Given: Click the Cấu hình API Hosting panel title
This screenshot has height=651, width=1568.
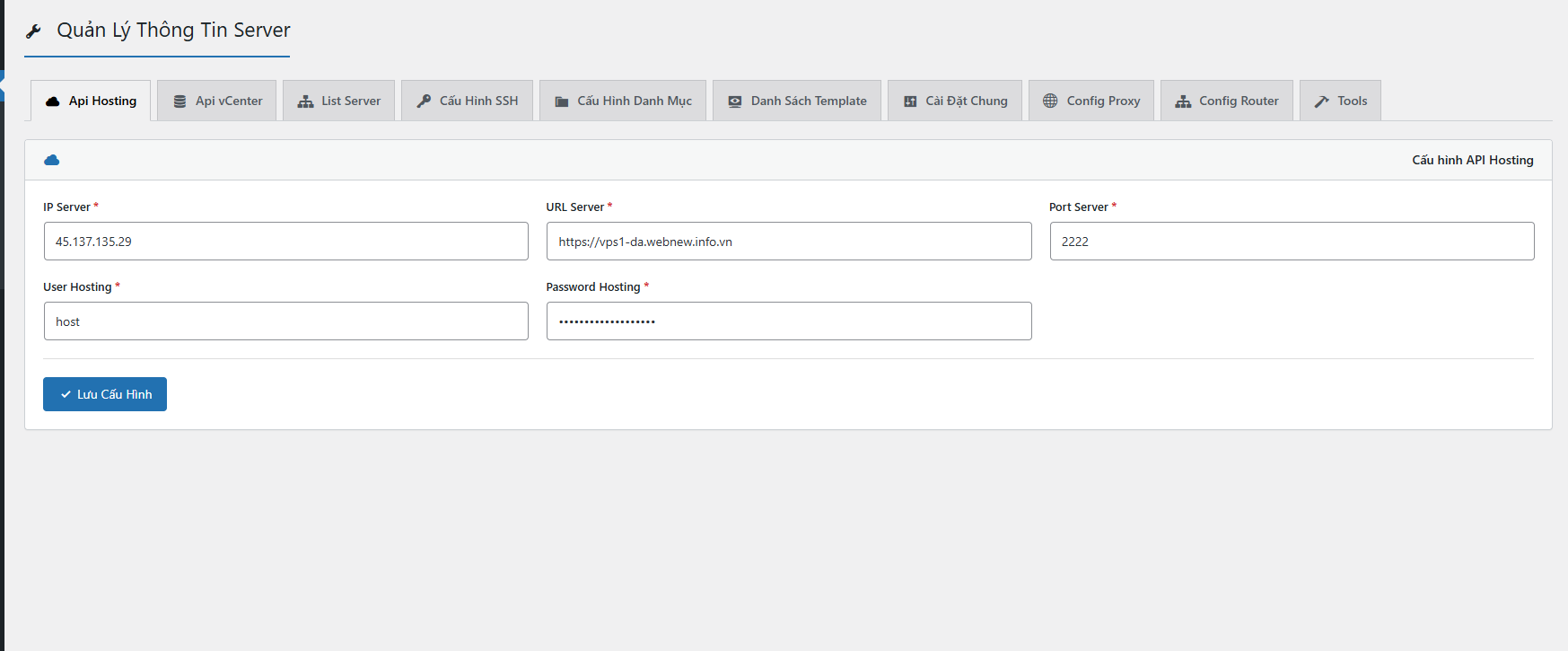Looking at the screenshot, I should coord(1473,160).
